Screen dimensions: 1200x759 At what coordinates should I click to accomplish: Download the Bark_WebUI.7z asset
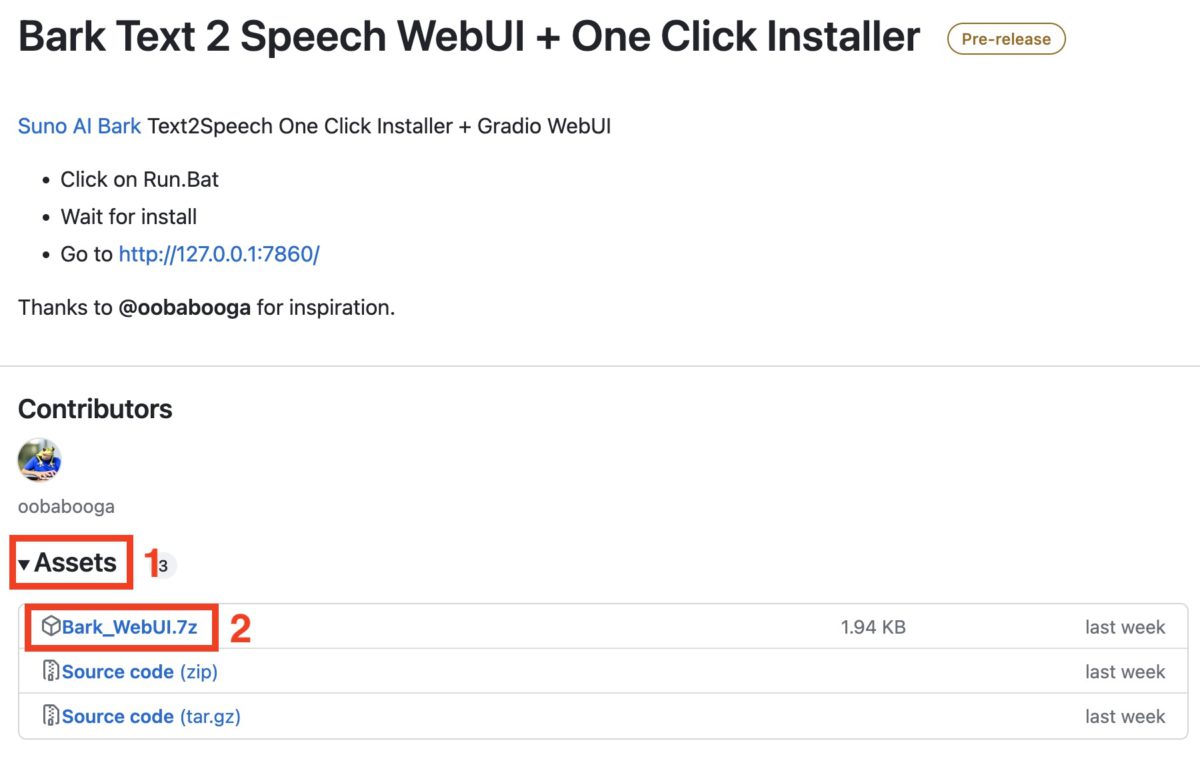129,627
